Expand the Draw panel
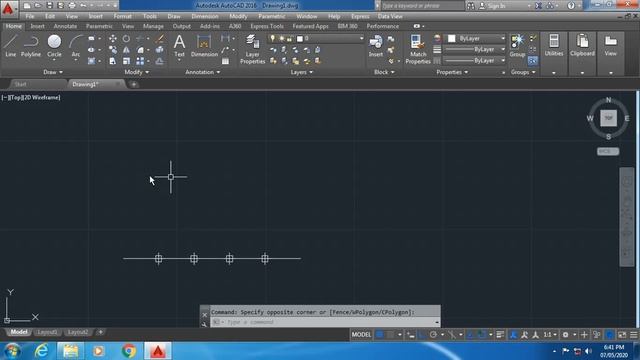Viewport: 640px width, 360px height. click(x=53, y=72)
